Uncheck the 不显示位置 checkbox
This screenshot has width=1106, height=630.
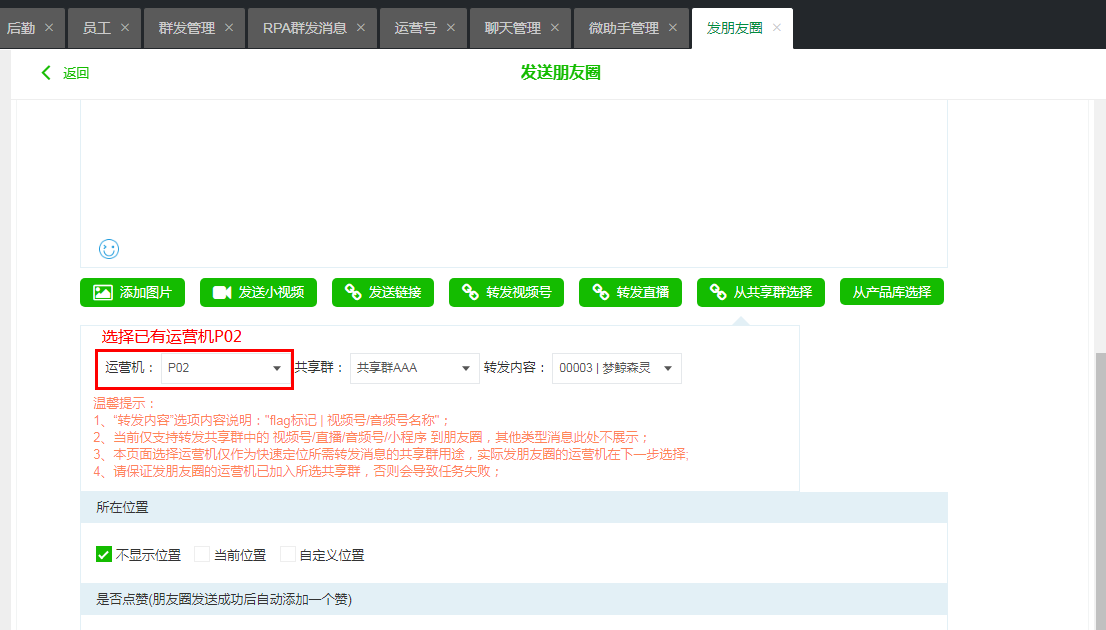pyautogui.click(x=103, y=554)
